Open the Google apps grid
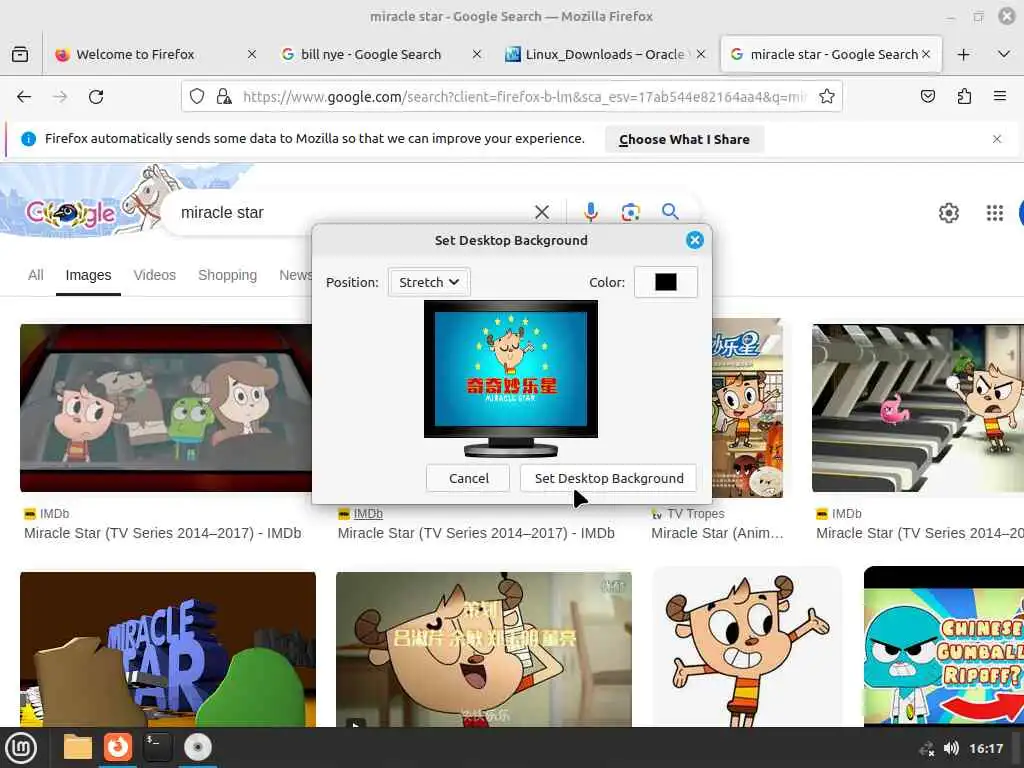 (x=994, y=213)
